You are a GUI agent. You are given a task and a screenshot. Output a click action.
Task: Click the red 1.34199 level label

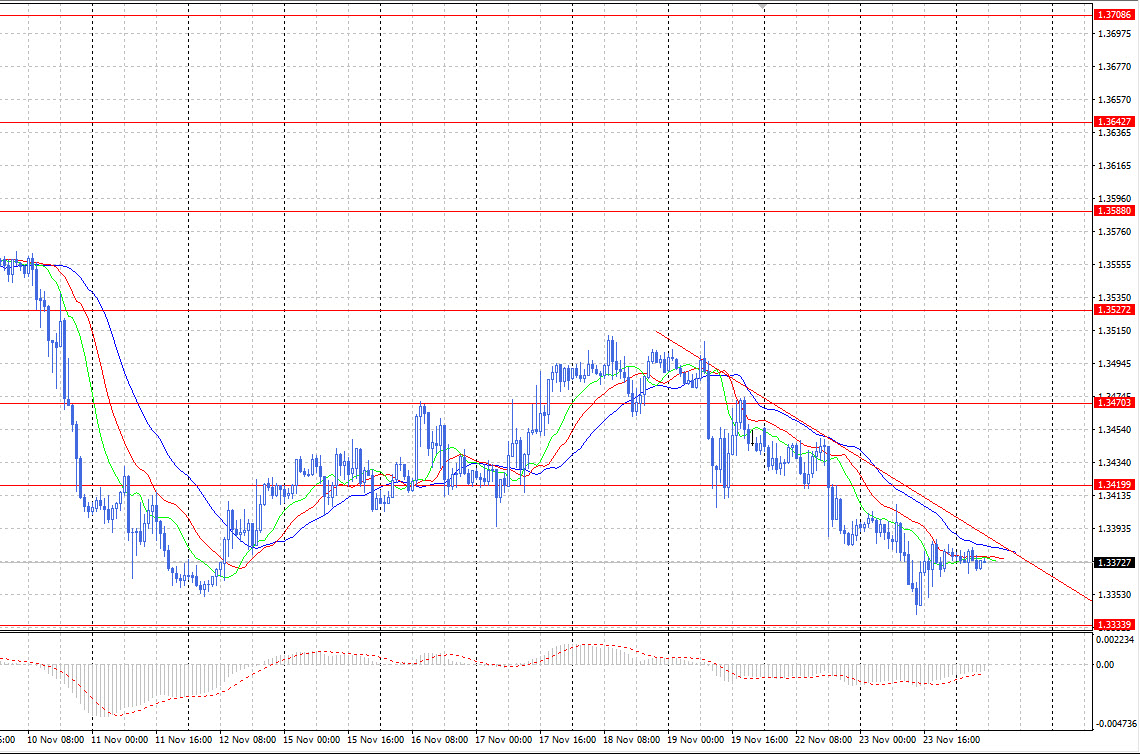[x=1114, y=484]
